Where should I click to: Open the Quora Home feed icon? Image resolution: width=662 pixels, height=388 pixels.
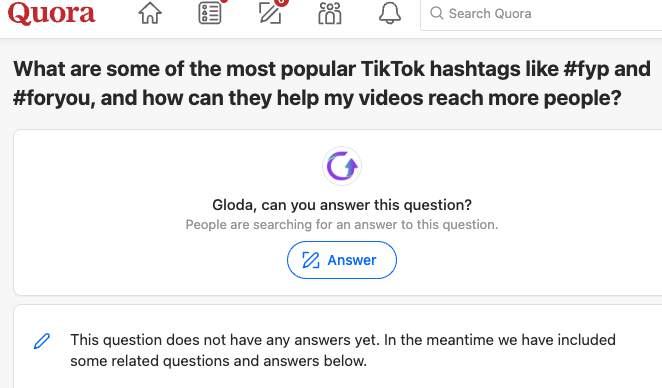tap(150, 13)
